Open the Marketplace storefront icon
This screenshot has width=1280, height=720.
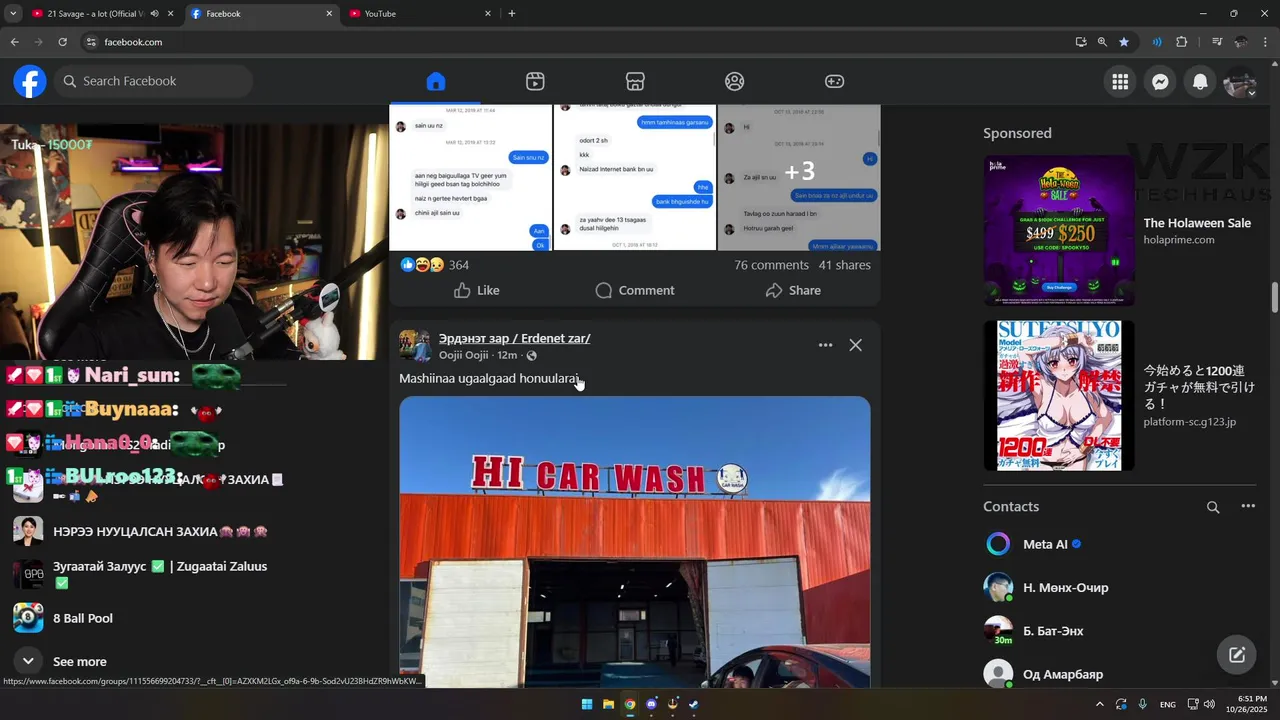coord(635,81)
